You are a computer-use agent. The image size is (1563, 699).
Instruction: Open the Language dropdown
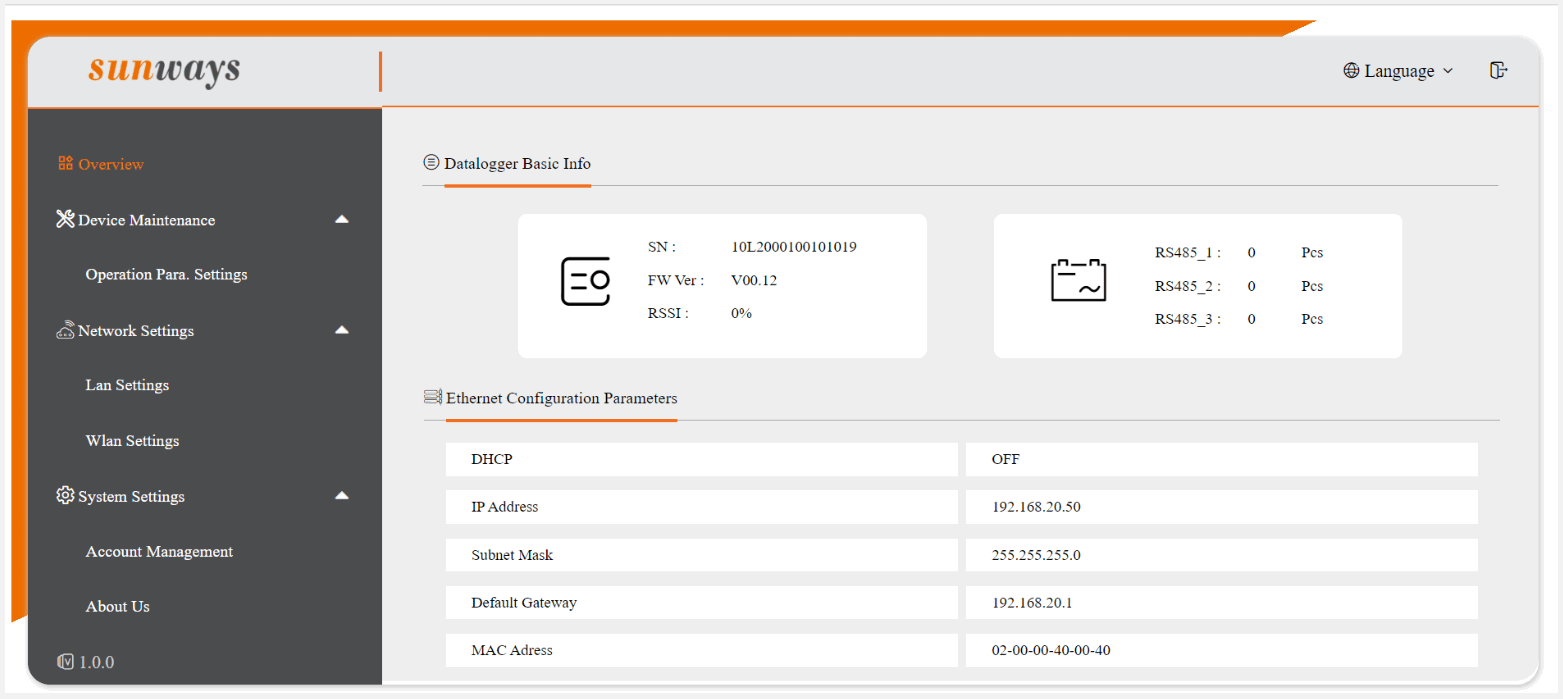coord(1398,71)
